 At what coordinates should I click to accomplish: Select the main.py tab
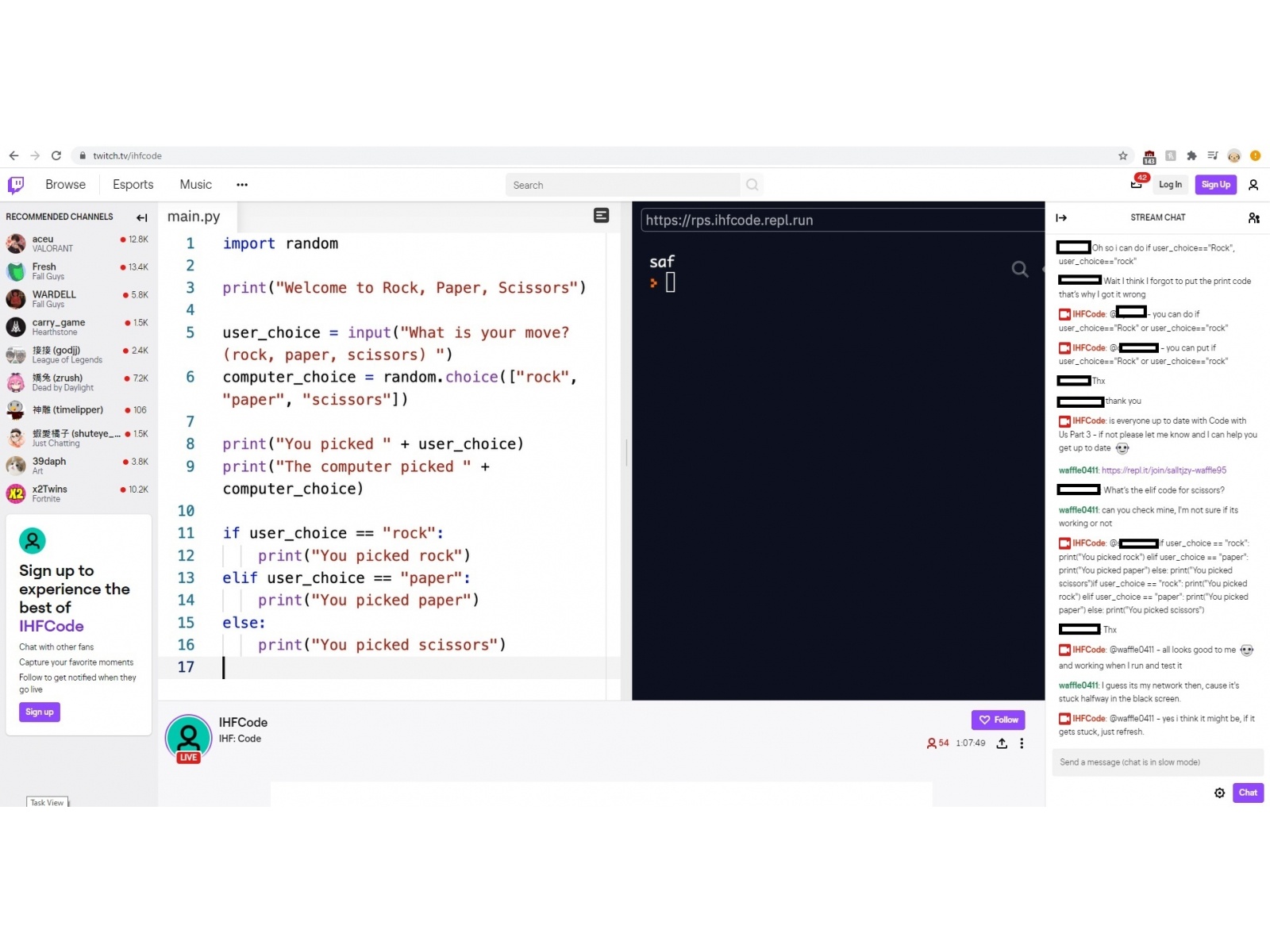pyautogui.click(x=194, y=216)
